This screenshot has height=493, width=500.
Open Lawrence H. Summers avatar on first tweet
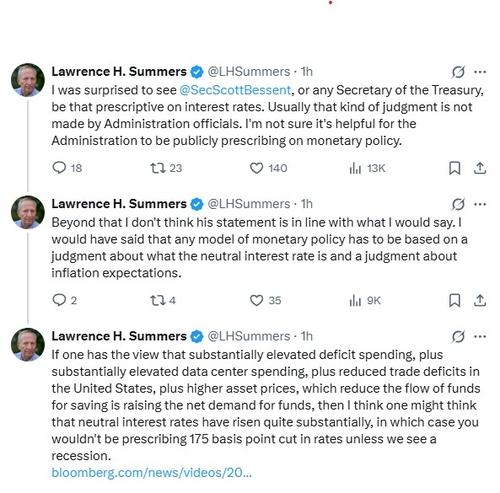(28, 80)
